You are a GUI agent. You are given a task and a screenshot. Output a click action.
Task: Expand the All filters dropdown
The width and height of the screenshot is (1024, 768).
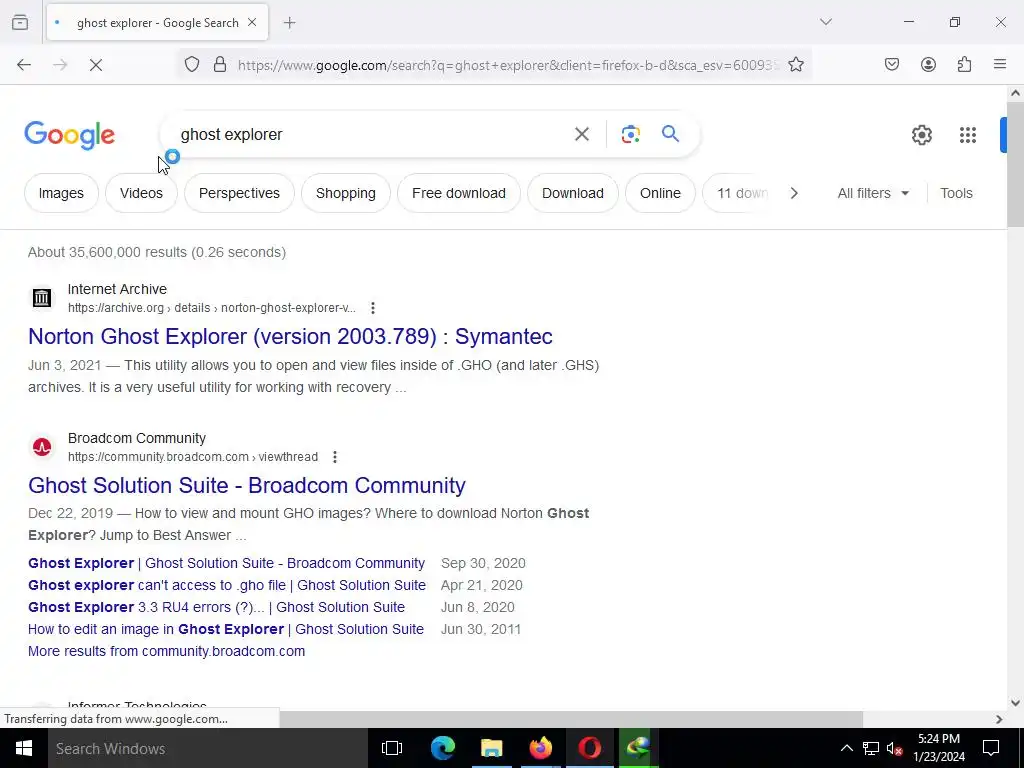(x=873, y=193)
